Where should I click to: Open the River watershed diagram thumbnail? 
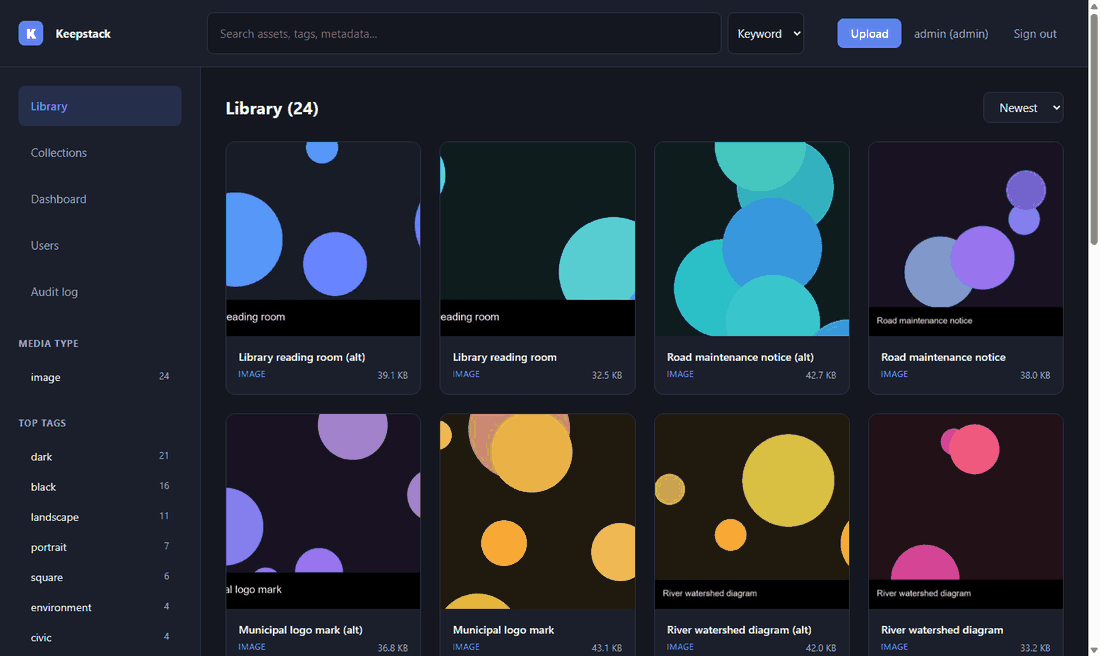[x=966, y=511]
